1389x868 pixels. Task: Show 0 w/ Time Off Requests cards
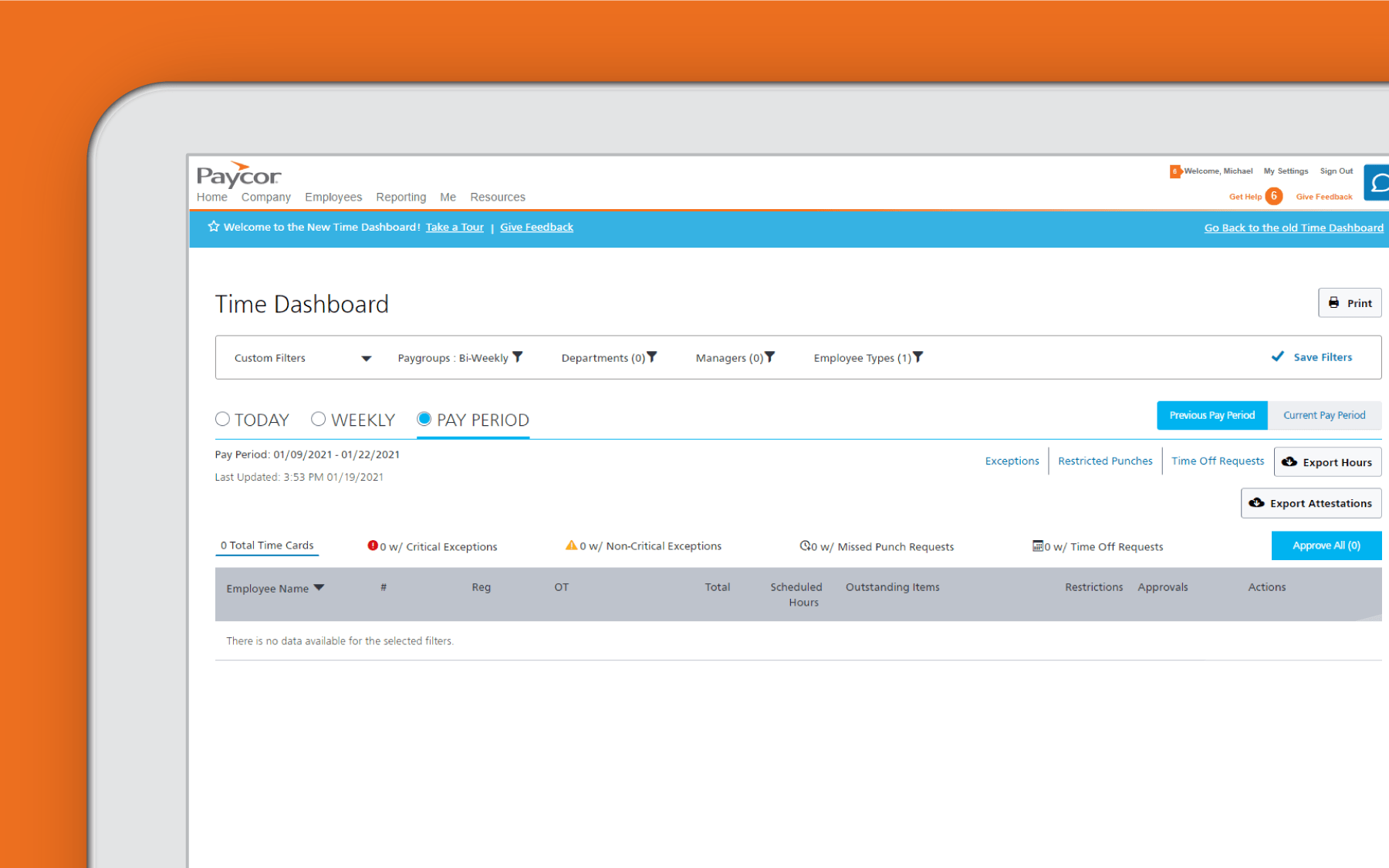1097,546
